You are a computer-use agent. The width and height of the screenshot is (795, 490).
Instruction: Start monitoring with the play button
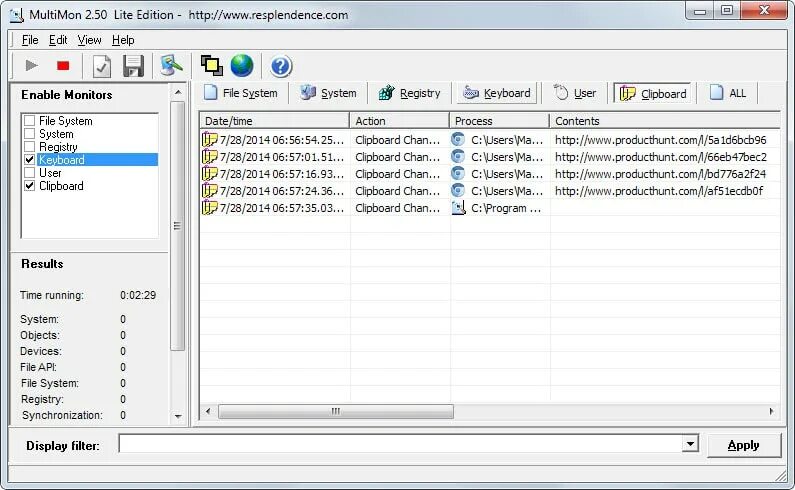31,65
